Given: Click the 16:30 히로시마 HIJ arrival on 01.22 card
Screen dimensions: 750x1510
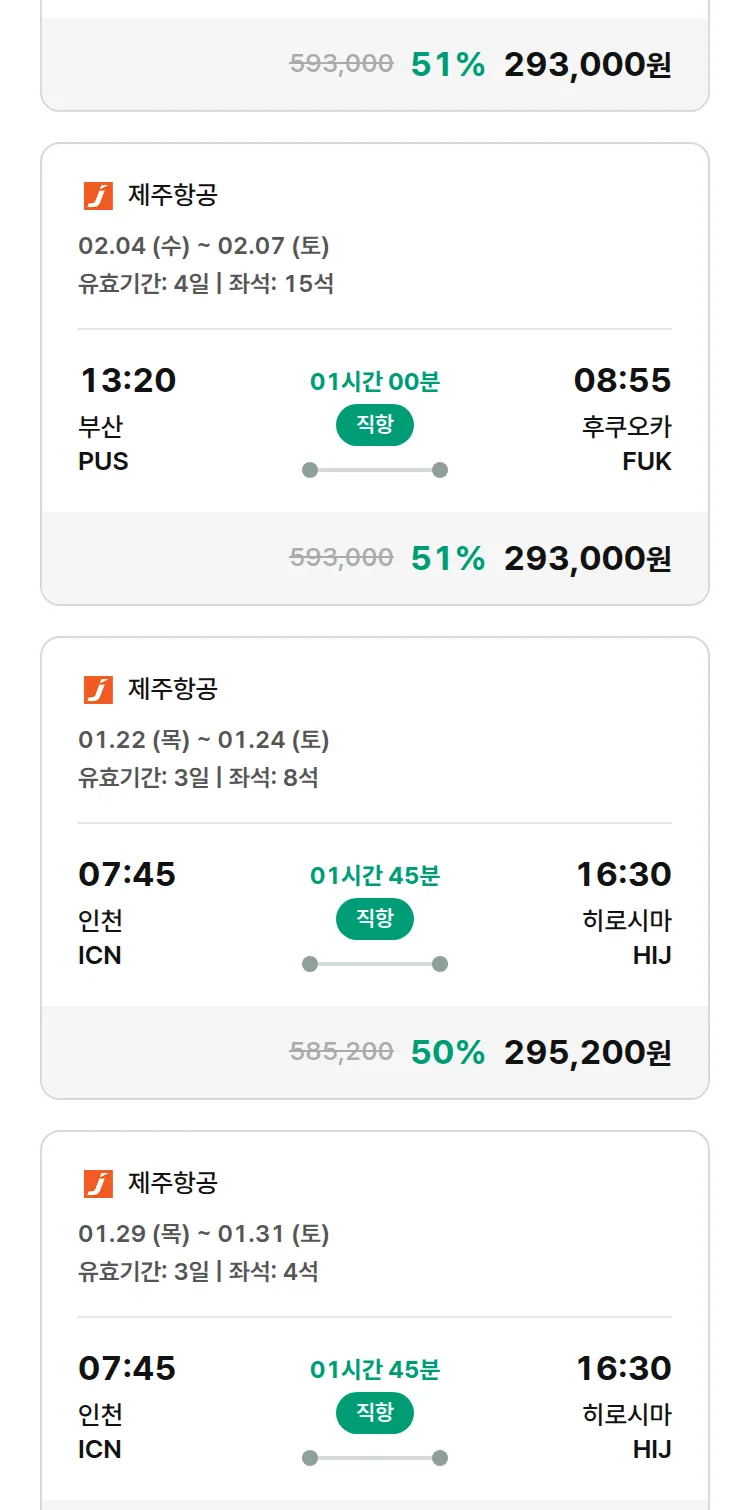Looking at the screenshot, I should pyautogui.click(x=624, y=912).
